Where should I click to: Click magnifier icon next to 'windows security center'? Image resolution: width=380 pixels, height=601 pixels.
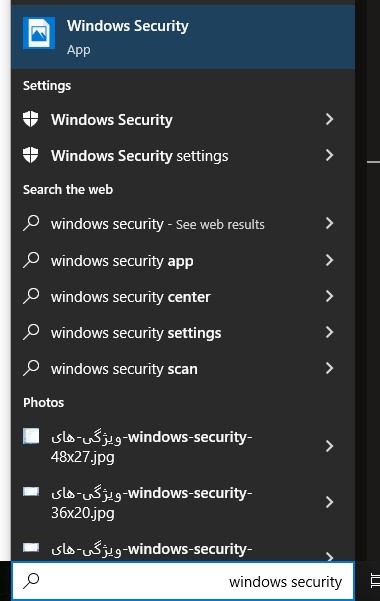(31, 296)
